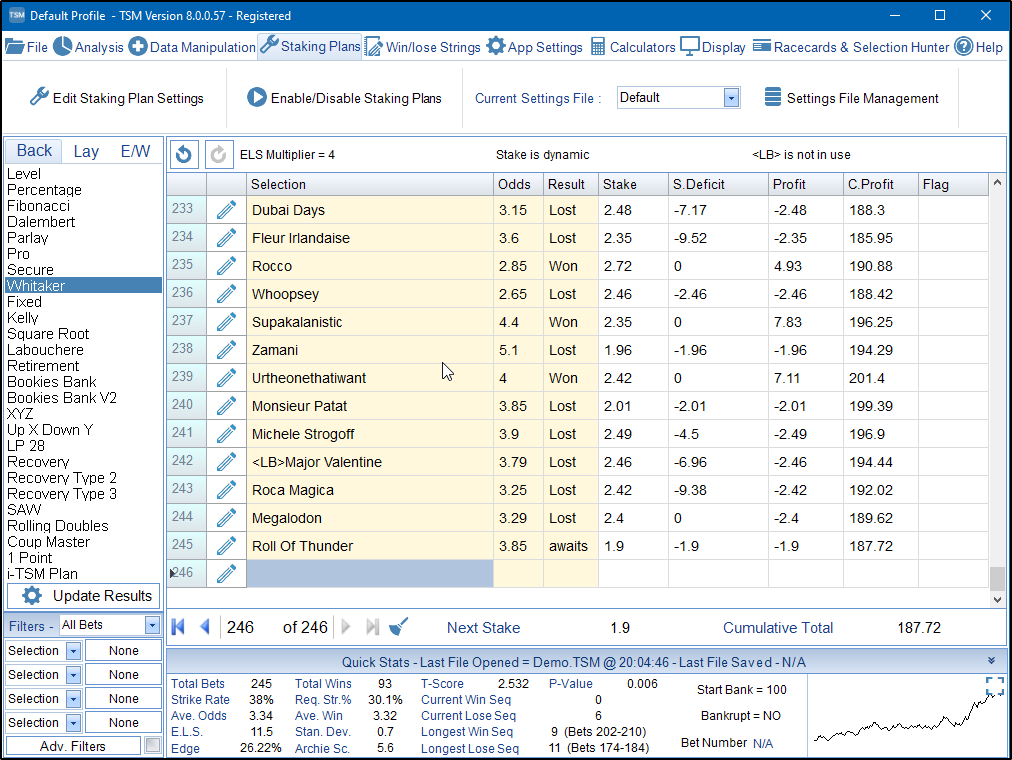Expand the first Selection filter dropdown

(x=73, y=651)
